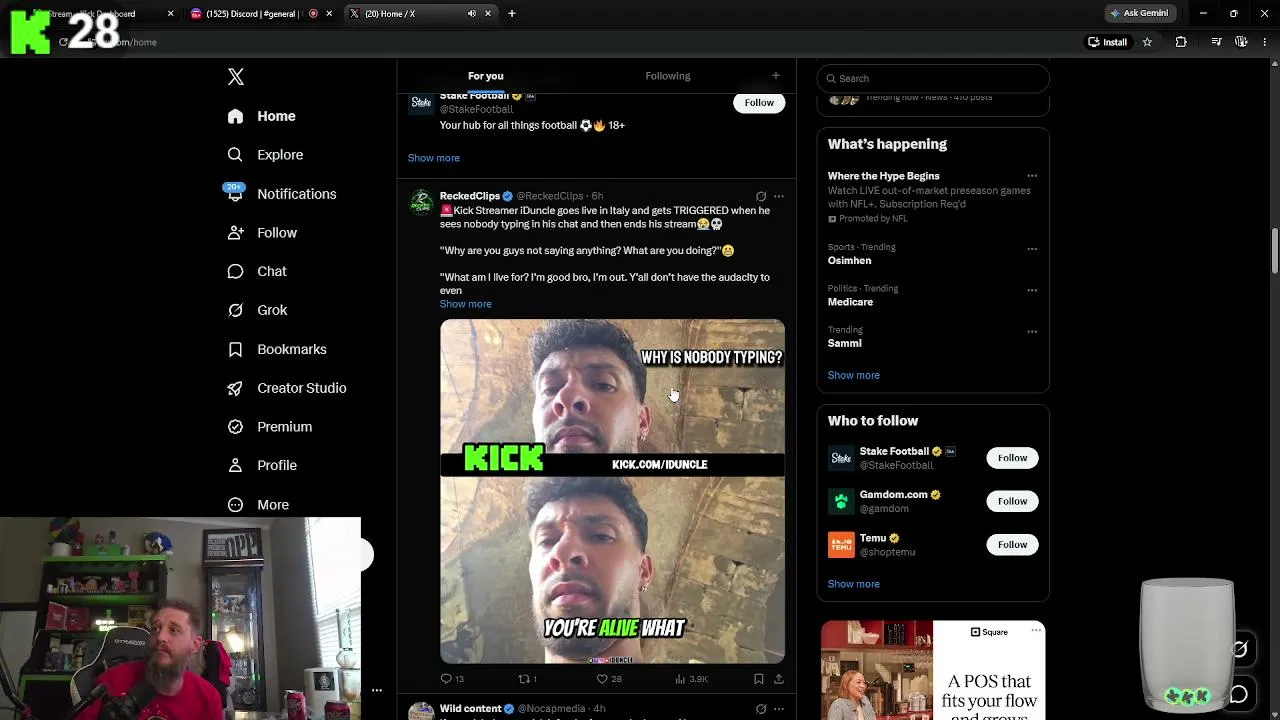Close the Discord browser tab
The width and height of the screenshot is (1280, 720).
click(x=330, y=13)
